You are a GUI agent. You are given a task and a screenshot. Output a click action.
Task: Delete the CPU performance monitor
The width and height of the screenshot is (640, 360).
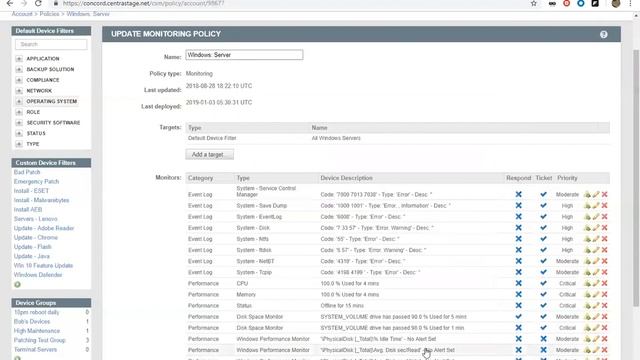[604, 283]
